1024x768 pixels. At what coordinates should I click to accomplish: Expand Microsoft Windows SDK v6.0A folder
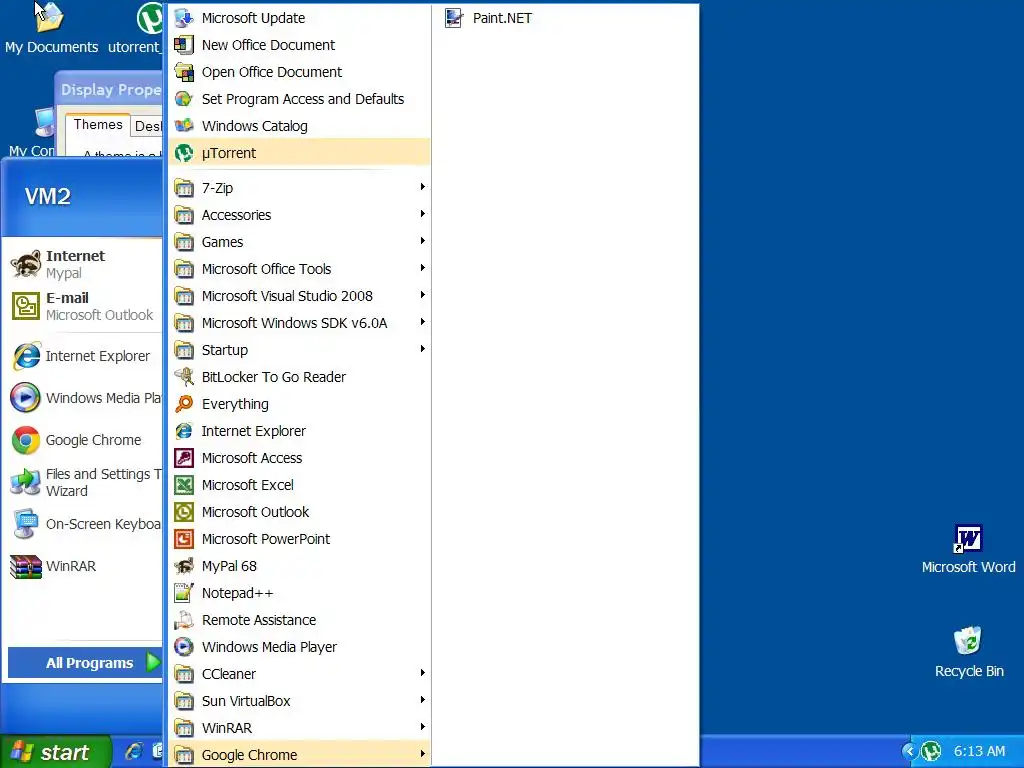click(x=299, y=323)
